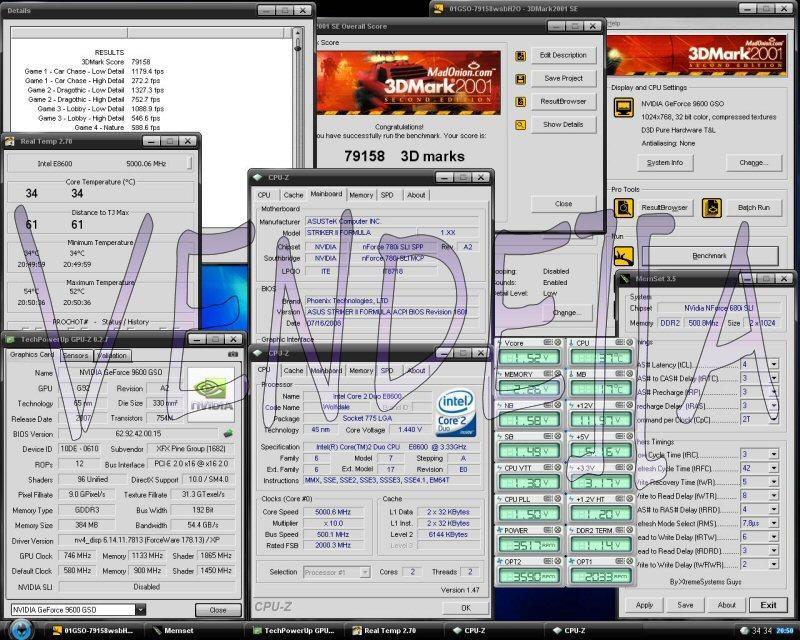Screen dimensions: 800x640
Task: Click the Edit Description button
Action: pos(563,55)
